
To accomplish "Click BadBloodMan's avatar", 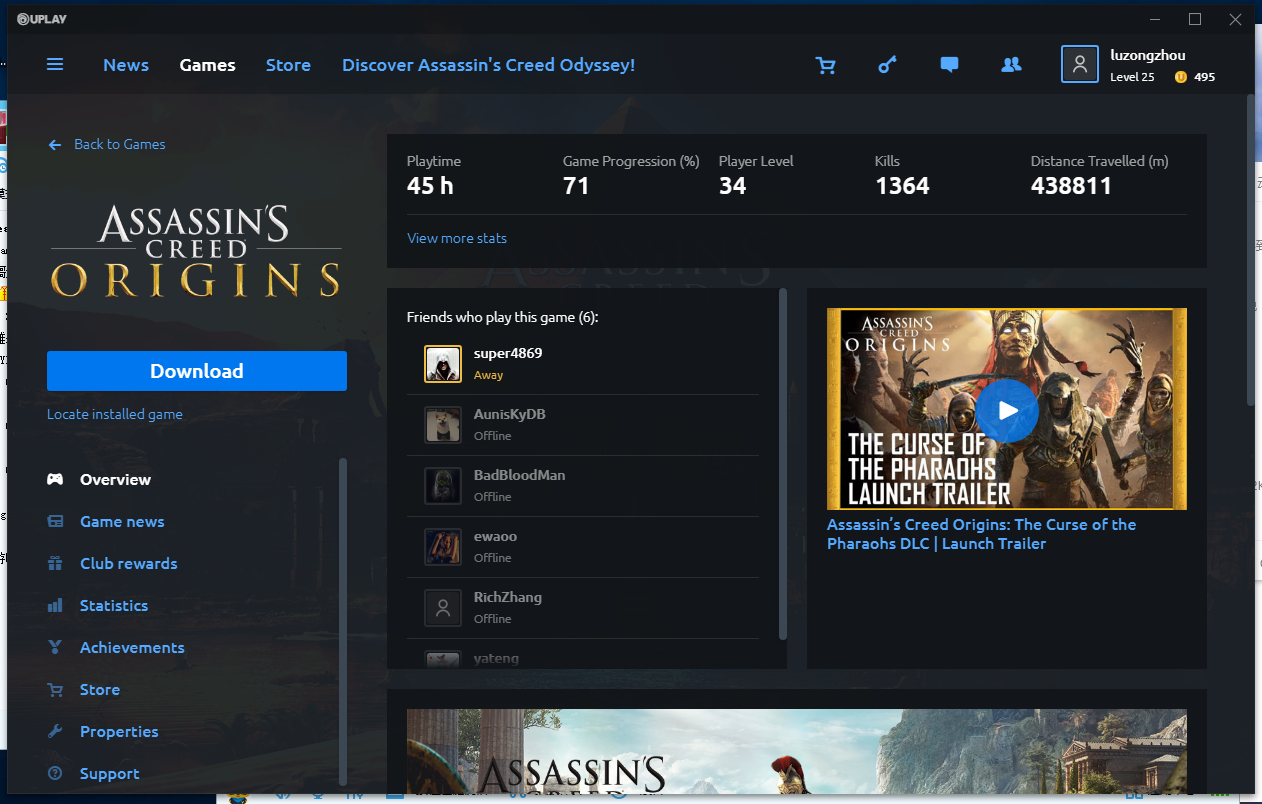I will [x=443, y=486].
